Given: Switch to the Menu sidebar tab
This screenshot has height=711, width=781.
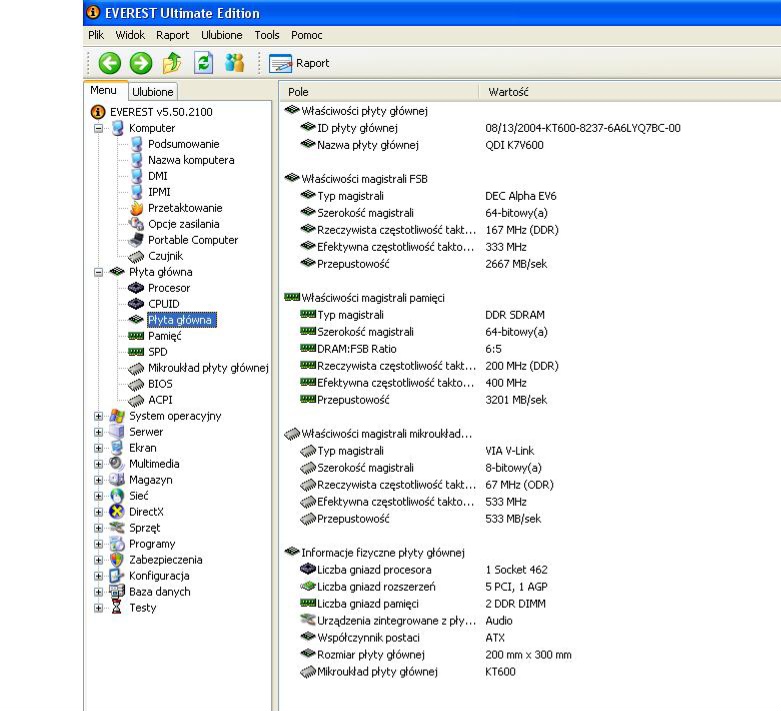Looking at the screenshot, I should 104,90.
